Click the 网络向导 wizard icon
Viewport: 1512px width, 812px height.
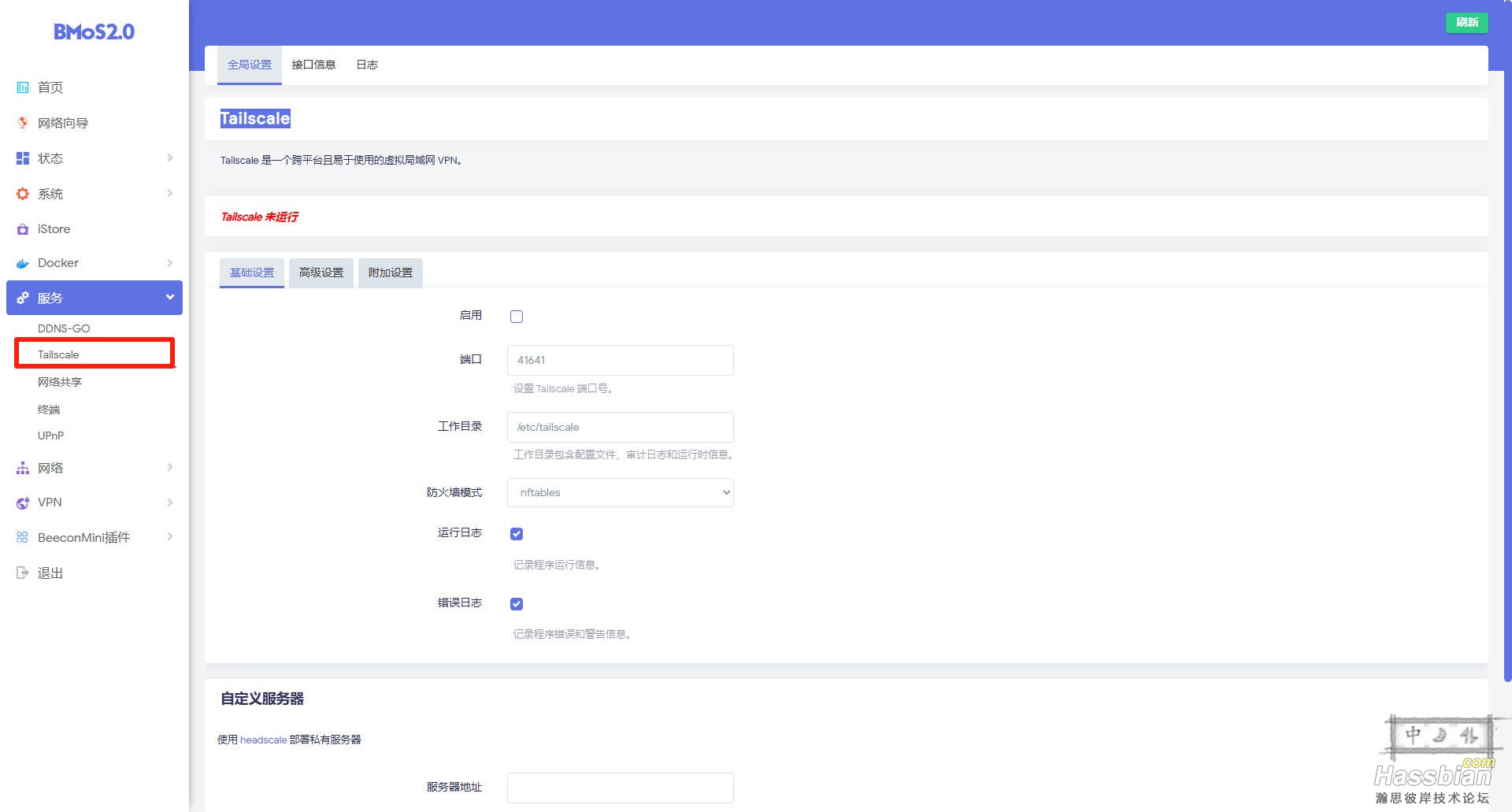pos(23,123)
